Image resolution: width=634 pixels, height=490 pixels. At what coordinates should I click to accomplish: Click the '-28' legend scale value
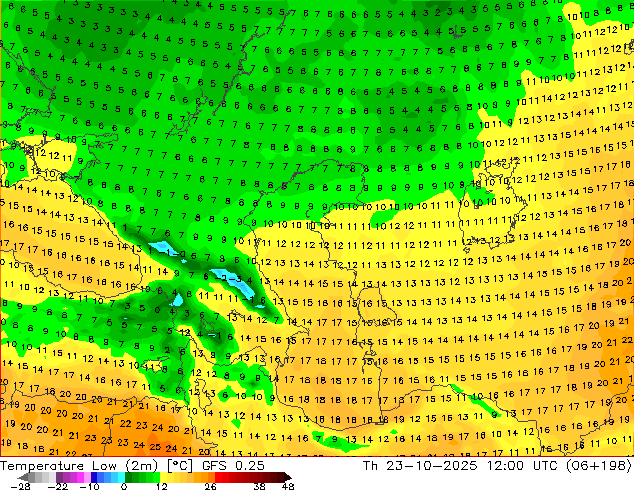20,486
